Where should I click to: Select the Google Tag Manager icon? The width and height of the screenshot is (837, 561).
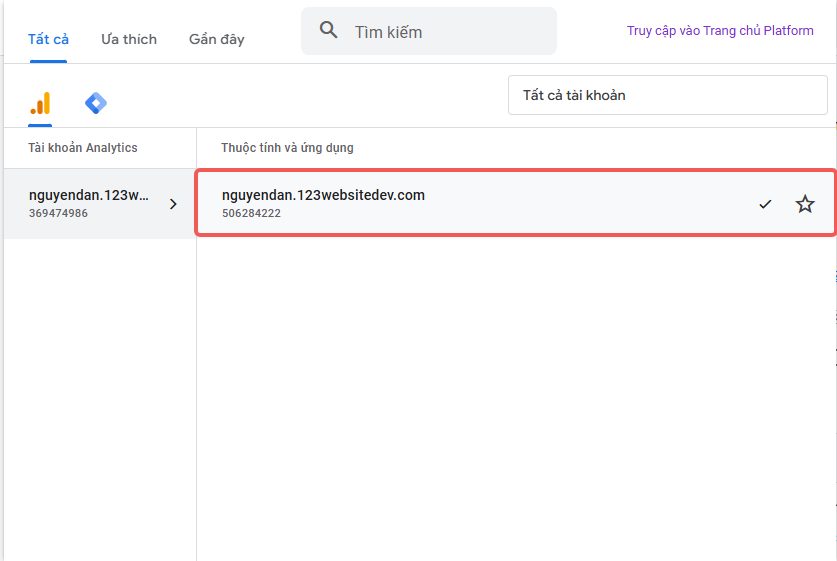coord(96,103)
